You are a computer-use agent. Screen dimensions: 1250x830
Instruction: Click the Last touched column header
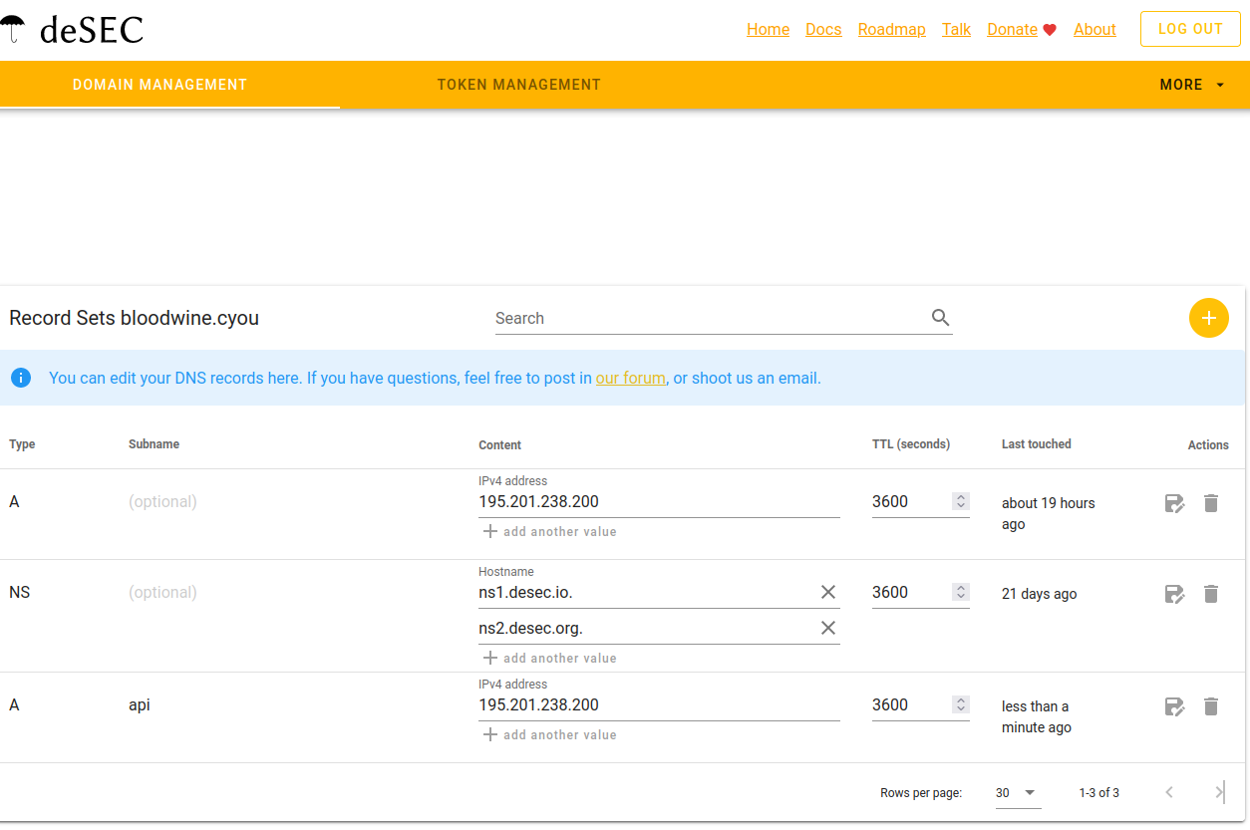coord(1036,444)
